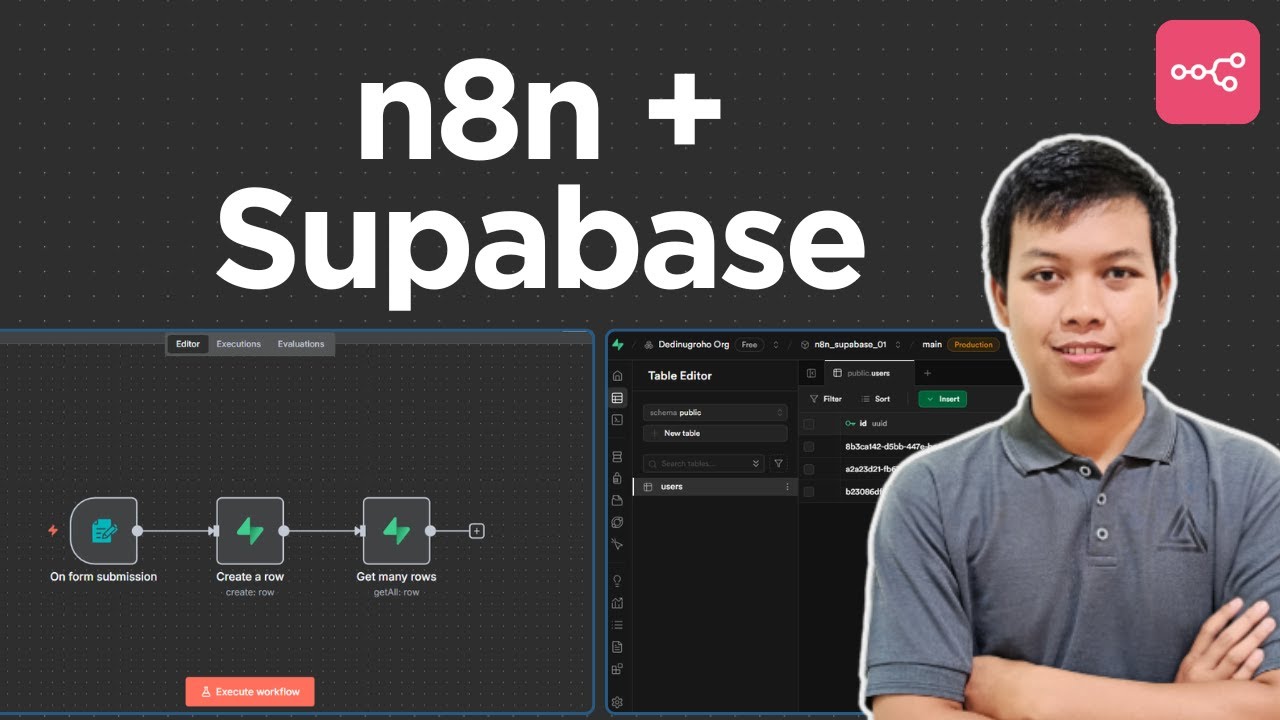1280x720 pixels.
Task: Open the Storage sidebar icon
Action: pos(617,500)
